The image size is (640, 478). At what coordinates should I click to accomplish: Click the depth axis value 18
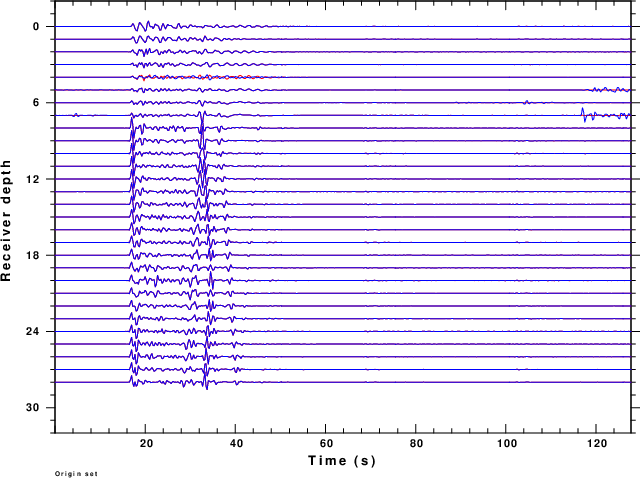(33, 255)
